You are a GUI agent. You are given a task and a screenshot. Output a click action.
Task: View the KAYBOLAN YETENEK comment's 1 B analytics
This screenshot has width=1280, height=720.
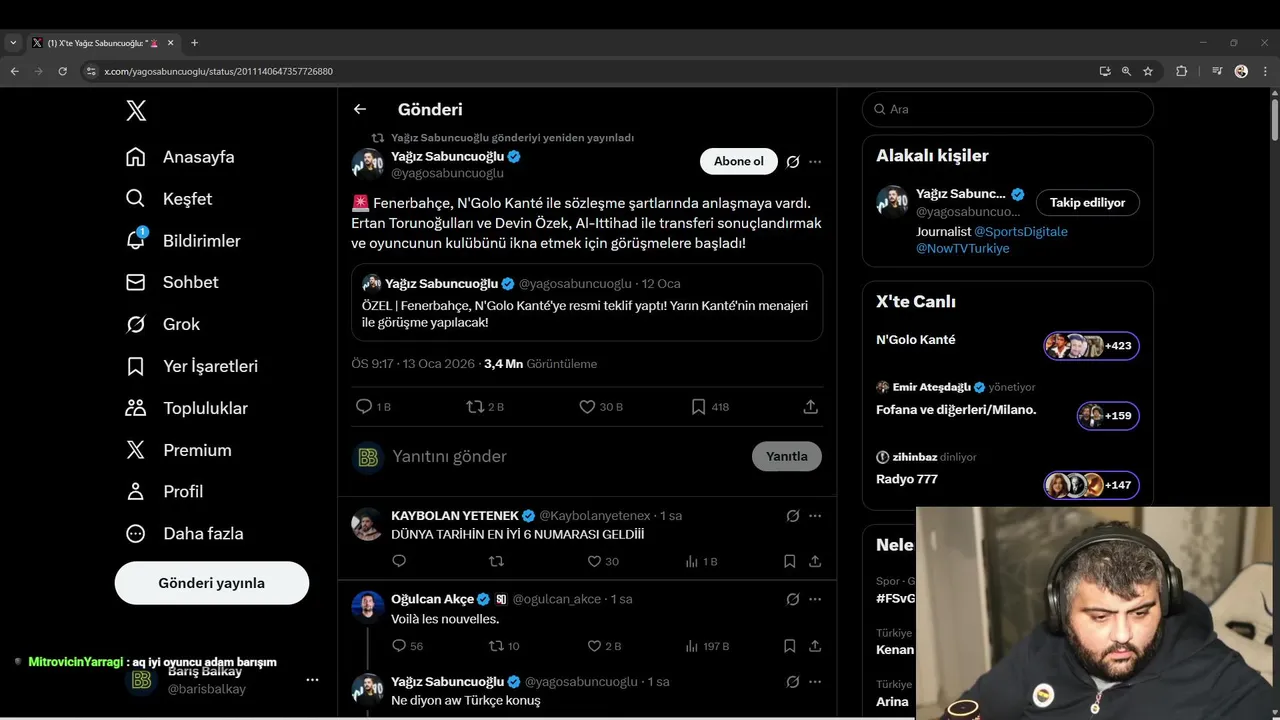click(701, 562)
